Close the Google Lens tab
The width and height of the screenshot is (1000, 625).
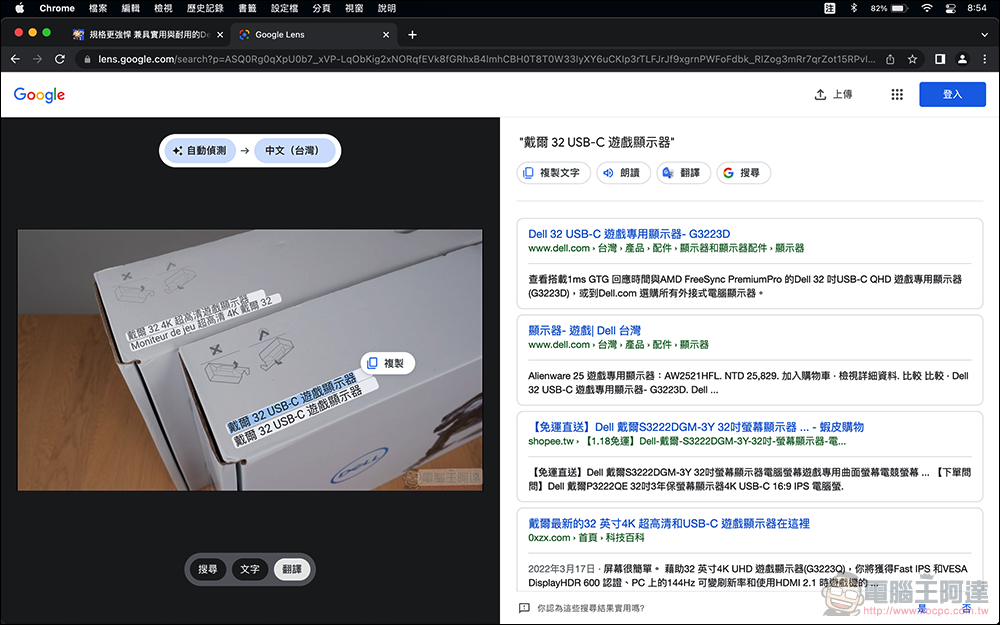(386, 34)
